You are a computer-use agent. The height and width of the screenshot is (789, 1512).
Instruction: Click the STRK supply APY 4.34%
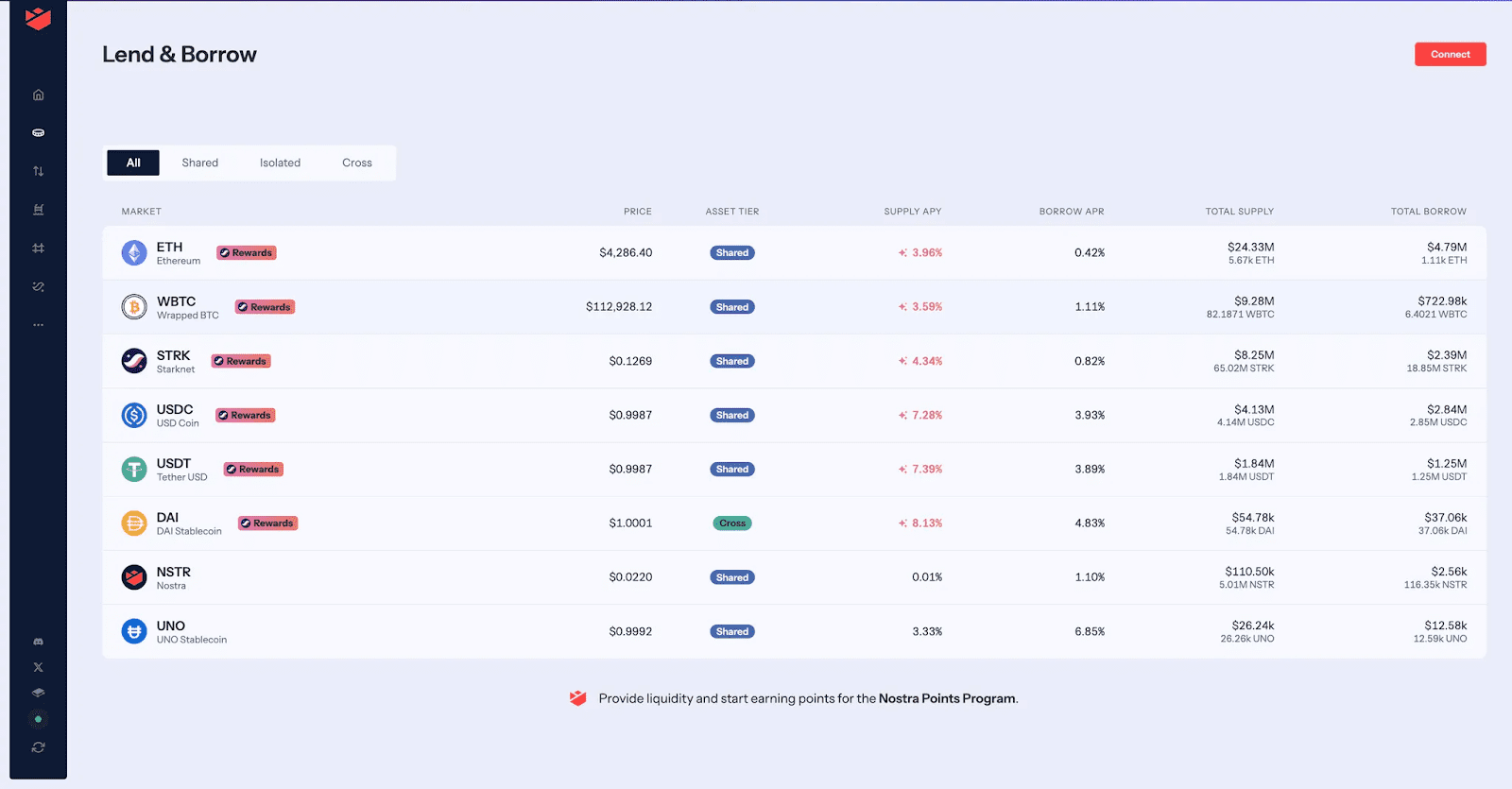927,361
